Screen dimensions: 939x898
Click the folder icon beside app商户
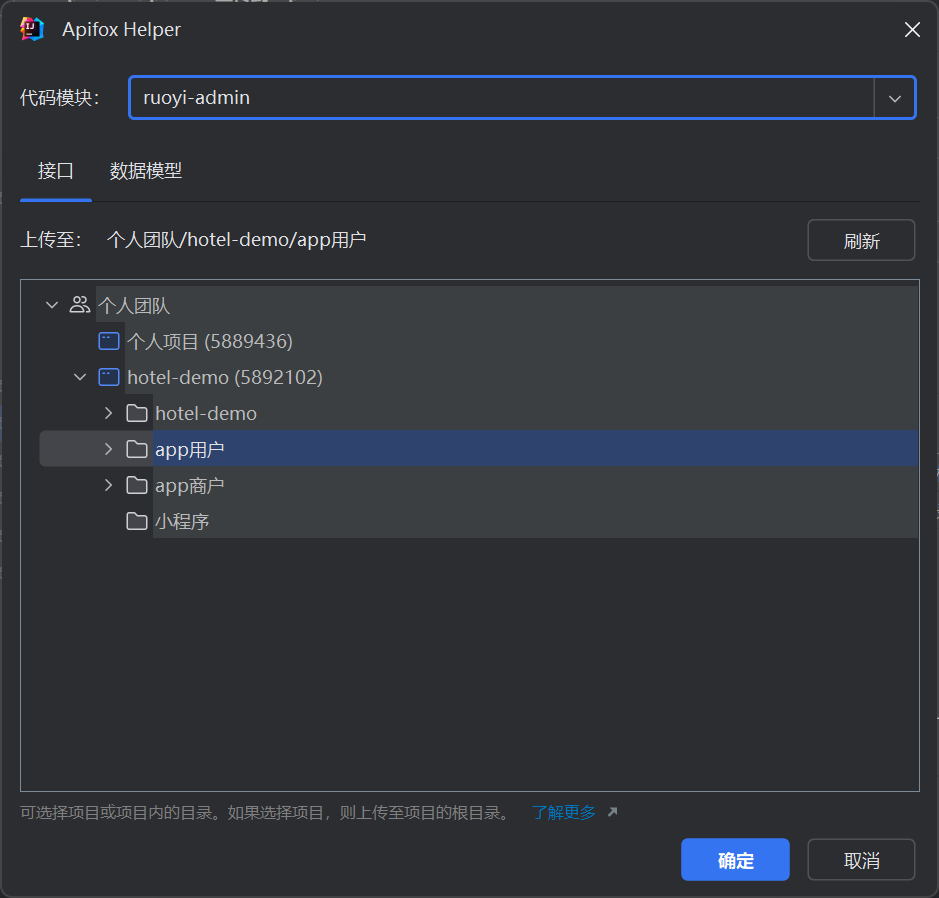click(x=137, y=485)
